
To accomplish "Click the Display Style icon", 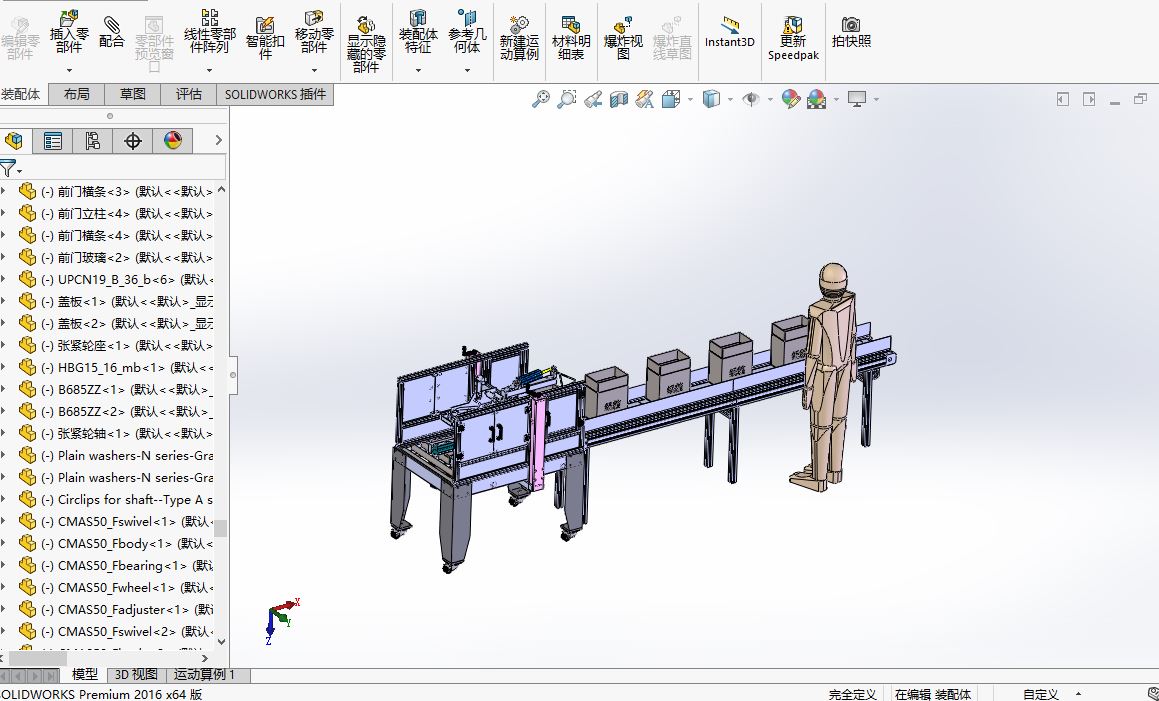I will (x=711, y=99).
